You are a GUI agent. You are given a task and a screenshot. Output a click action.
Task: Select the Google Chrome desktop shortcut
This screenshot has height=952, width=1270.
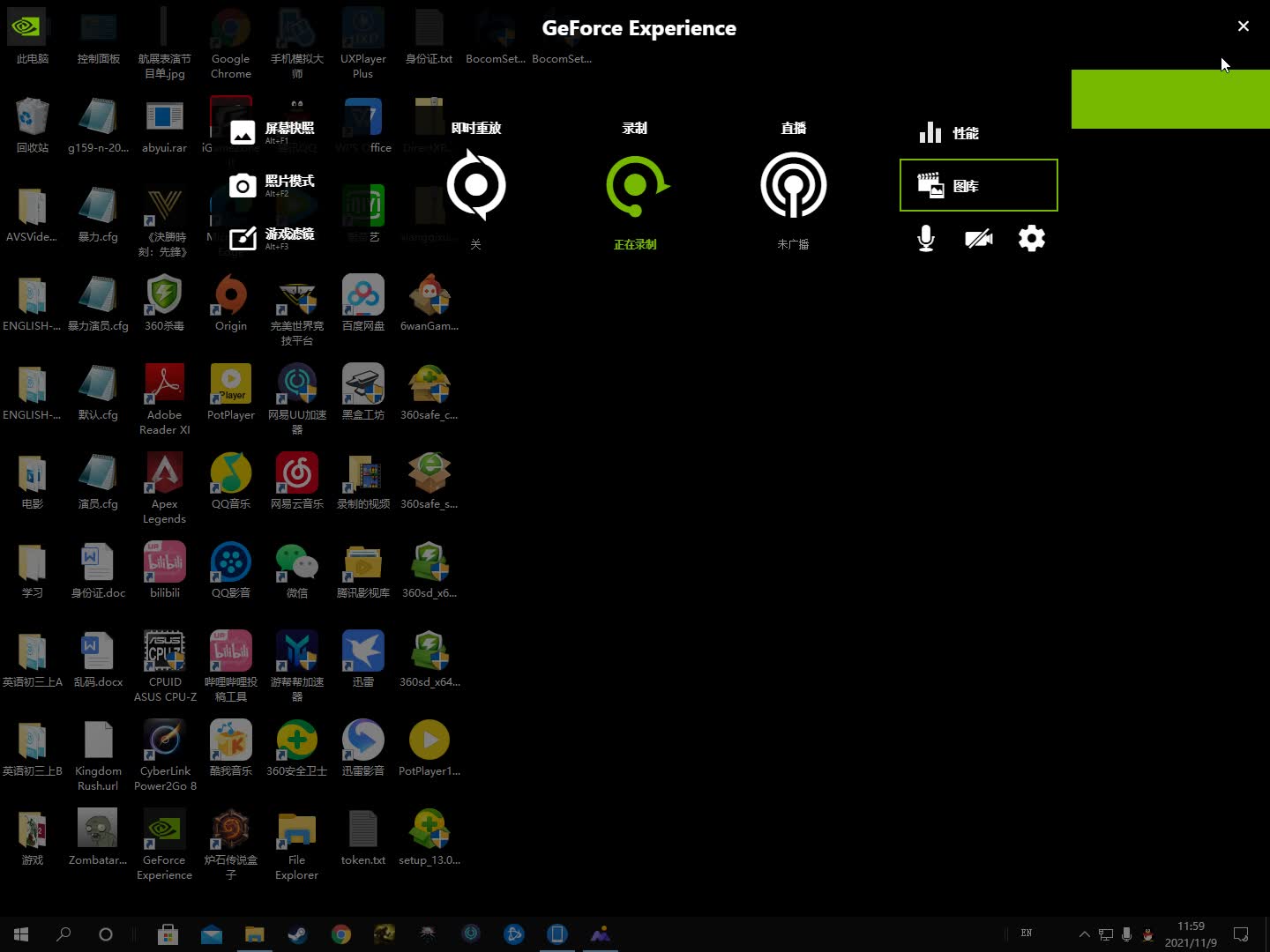point(231,44)
